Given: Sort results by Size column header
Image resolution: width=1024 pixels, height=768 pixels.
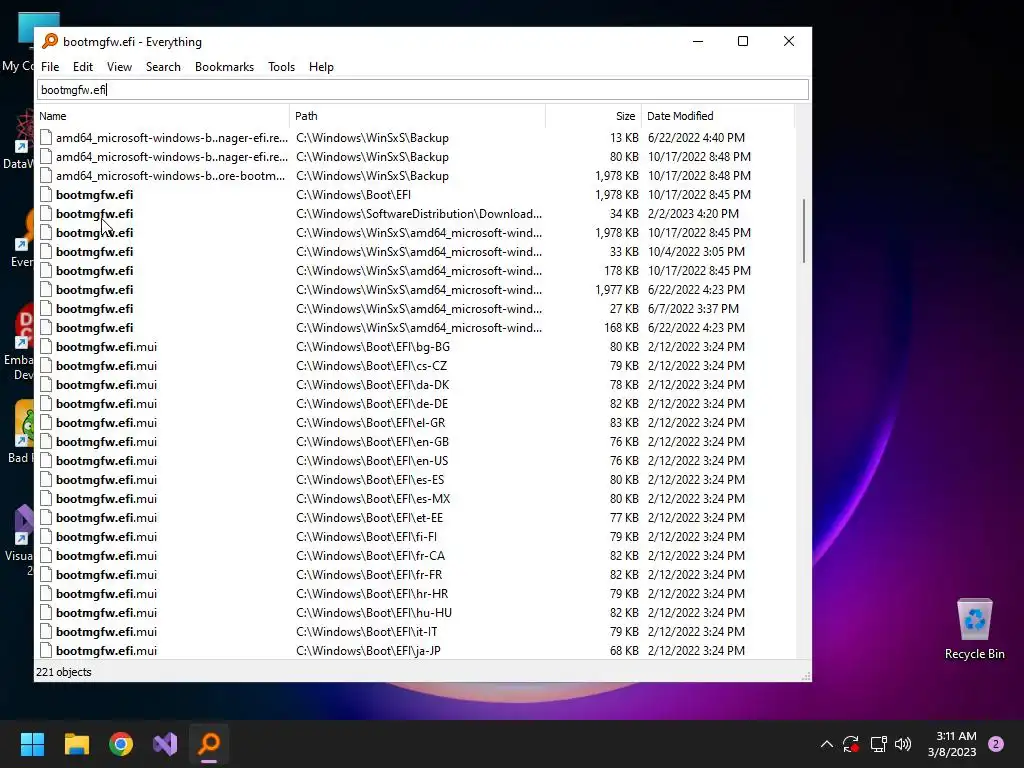Looking at the screenshot, I should coord(593,116).
